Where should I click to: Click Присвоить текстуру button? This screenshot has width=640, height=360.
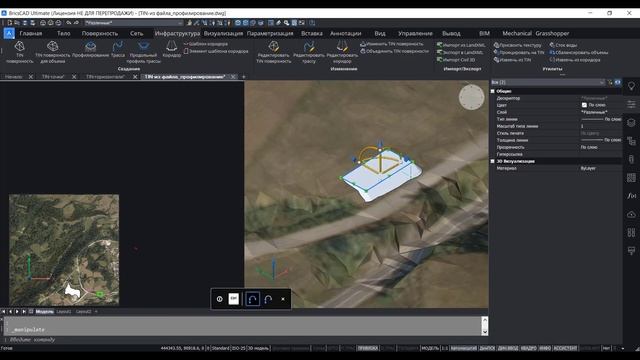[x=518, y=45]
